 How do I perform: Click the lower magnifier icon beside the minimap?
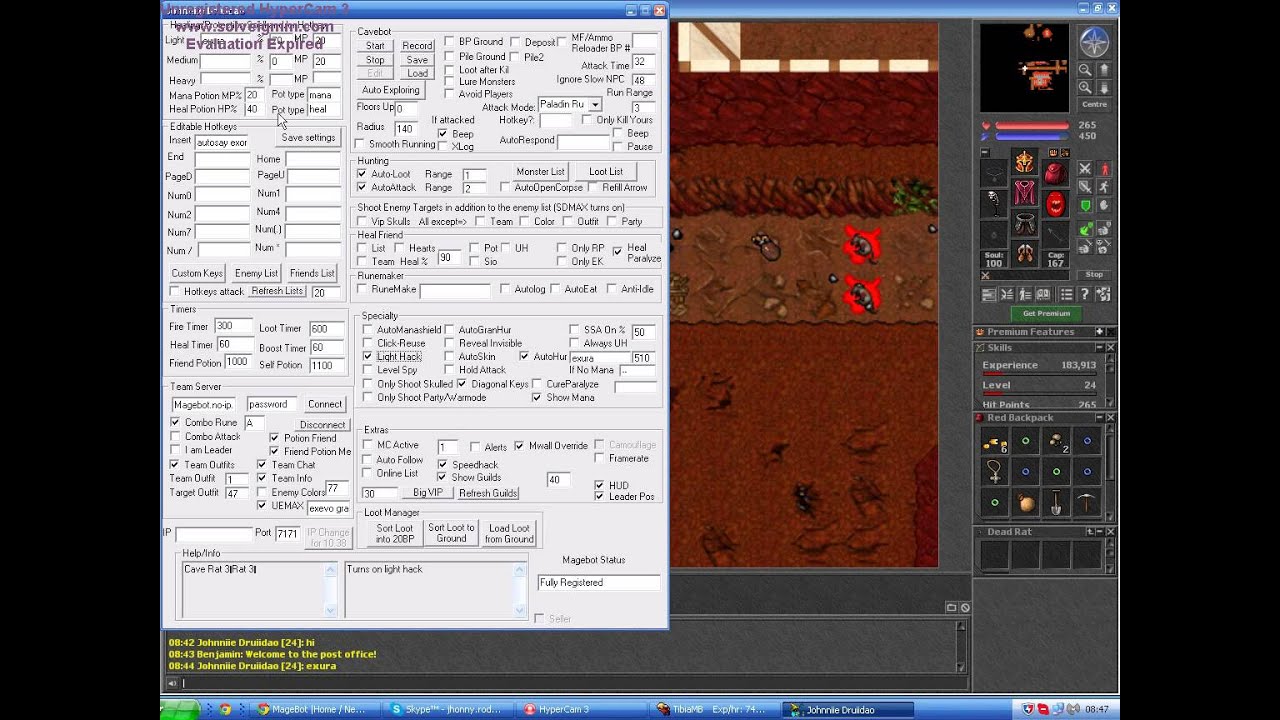click(x=1085, y=87)
